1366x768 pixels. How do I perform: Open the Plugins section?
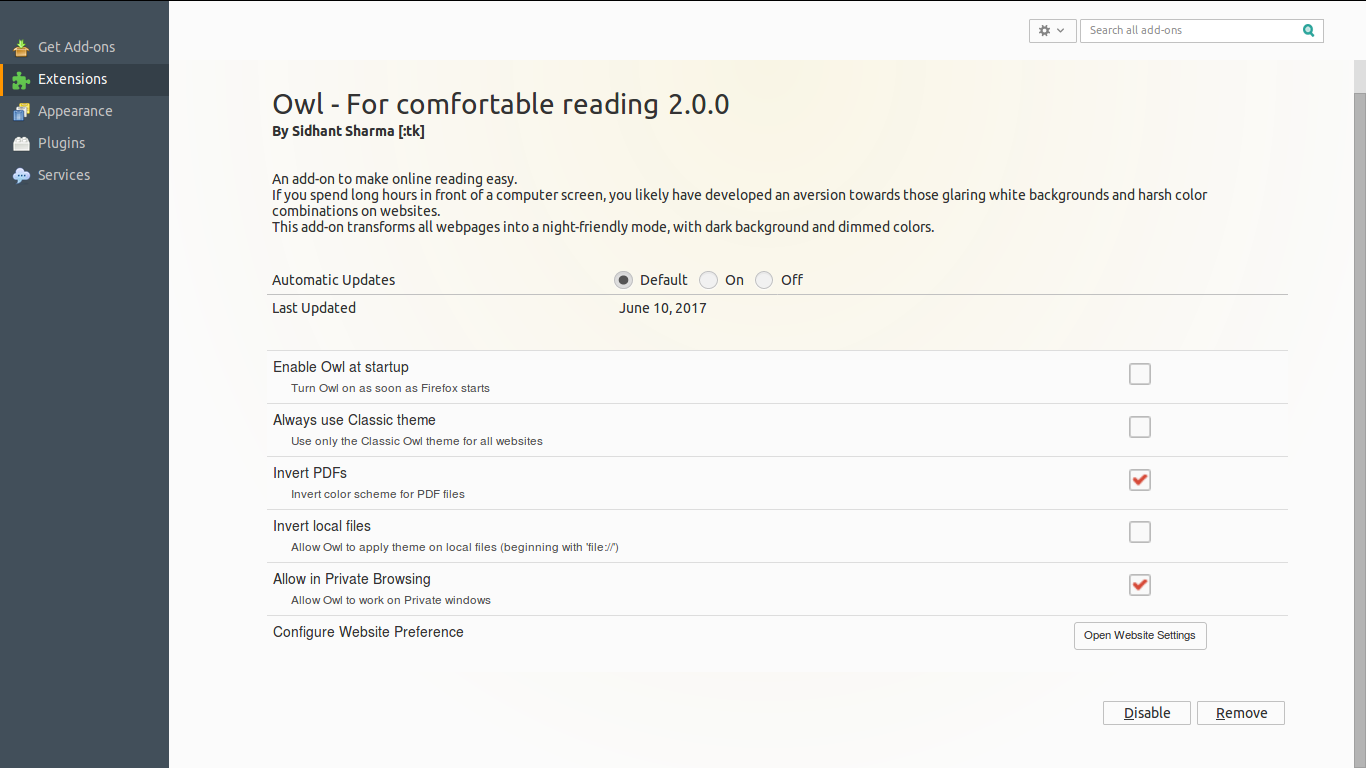61,143
